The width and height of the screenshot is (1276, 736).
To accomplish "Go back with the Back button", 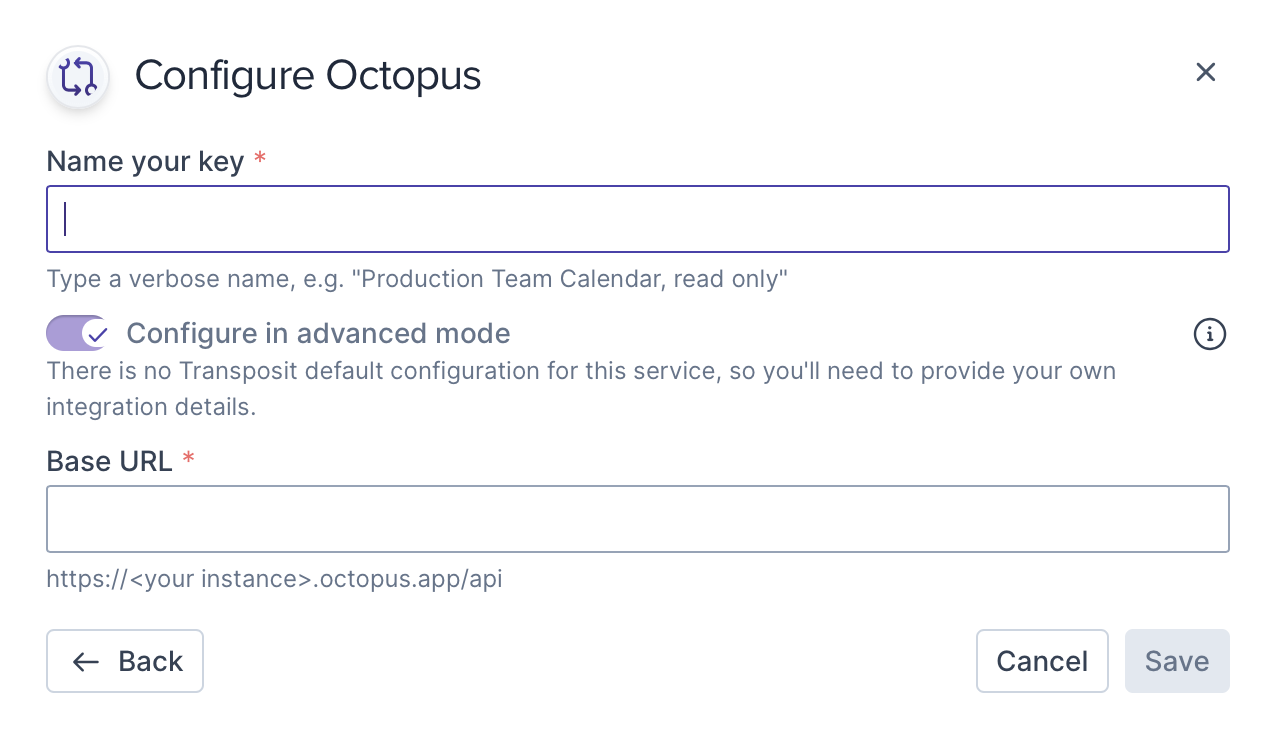I will tap(125, 661).
